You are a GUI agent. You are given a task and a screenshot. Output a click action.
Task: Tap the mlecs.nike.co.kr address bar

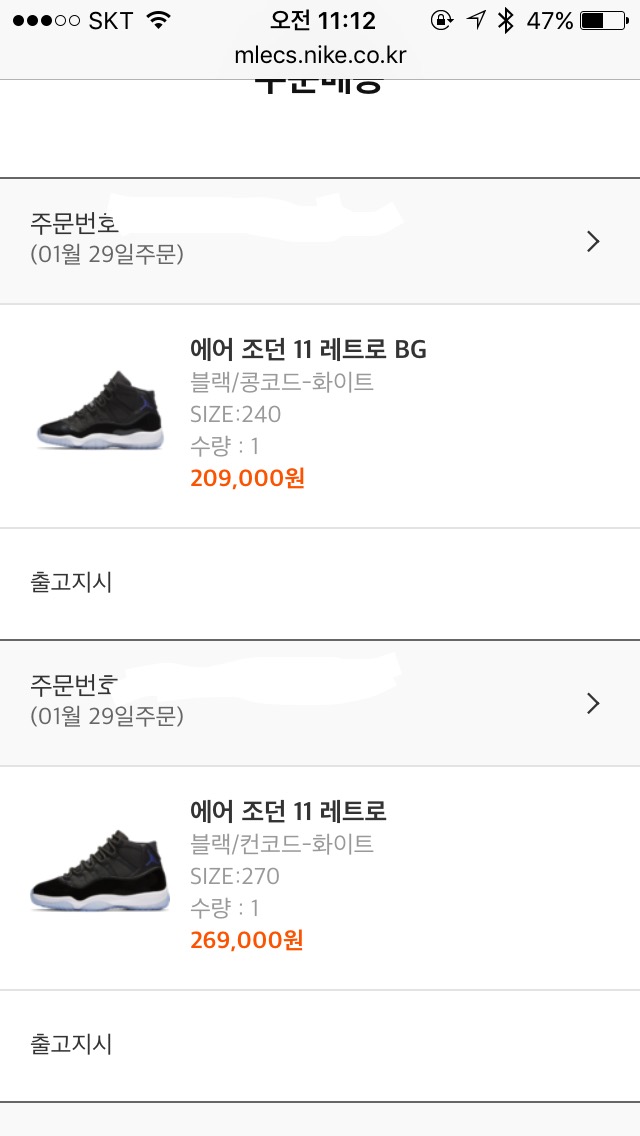320,55
